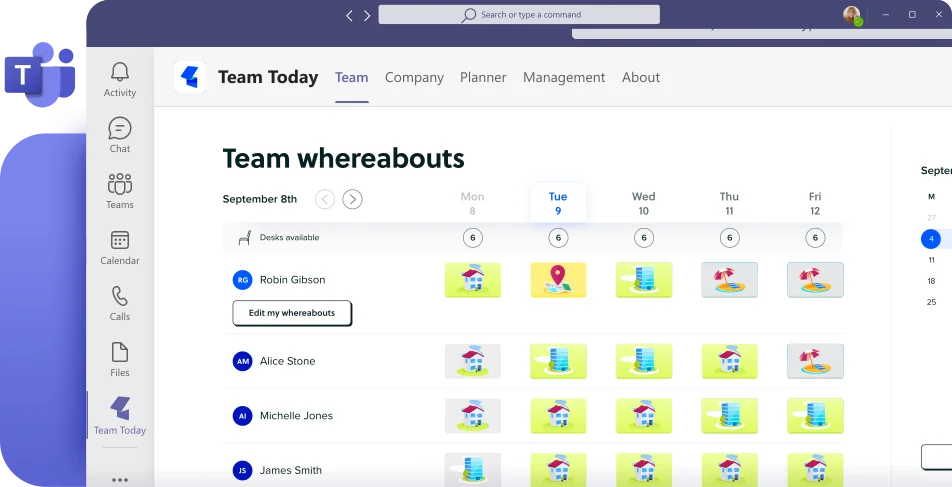Click the RG avatar badge
Screen dimensions: 952x487
[242, 280]
